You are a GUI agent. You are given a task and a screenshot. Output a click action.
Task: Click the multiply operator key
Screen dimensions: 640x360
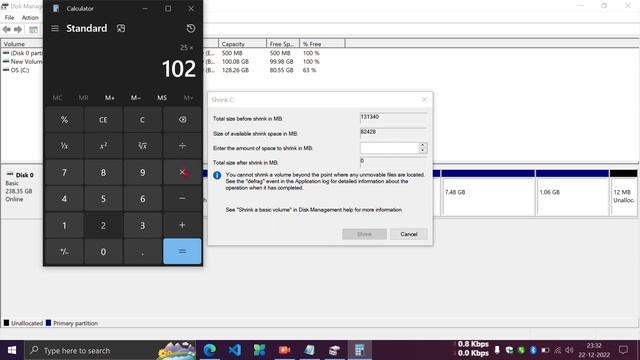[182, 172]
